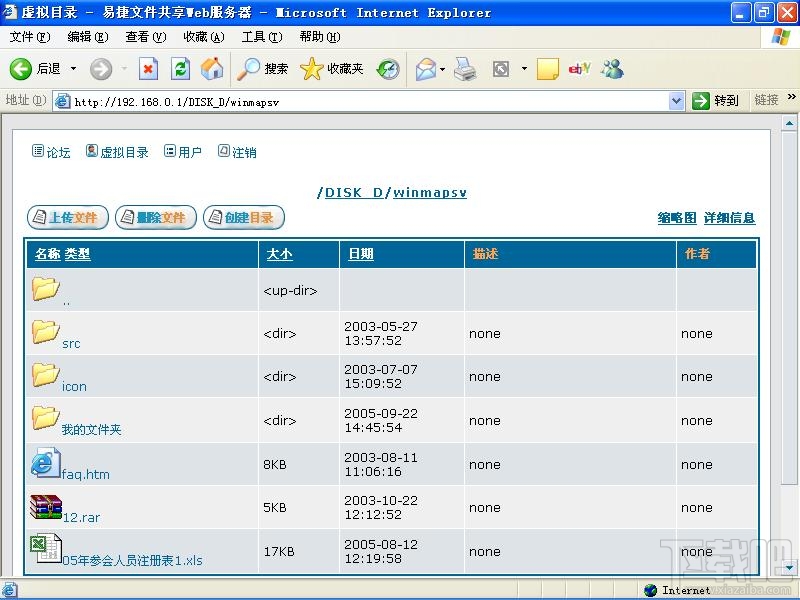Open the mail toolbar icon
The image size is (800, 600).
[x=424, y=70]
